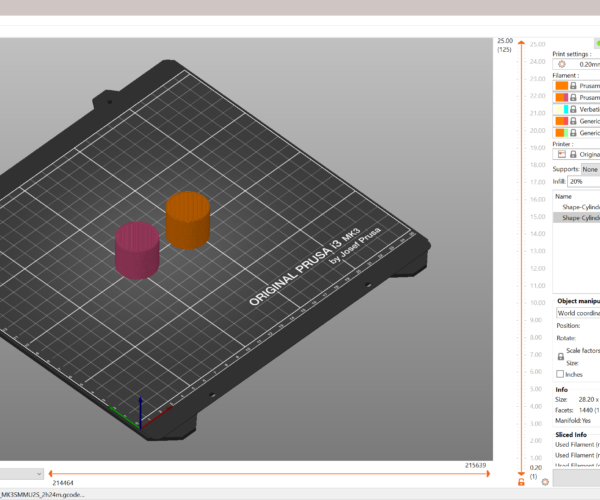Open the view type dropdown left of the horizontal slider
The height and width of the screenshot is (500, 600).
tap(21, 474)
